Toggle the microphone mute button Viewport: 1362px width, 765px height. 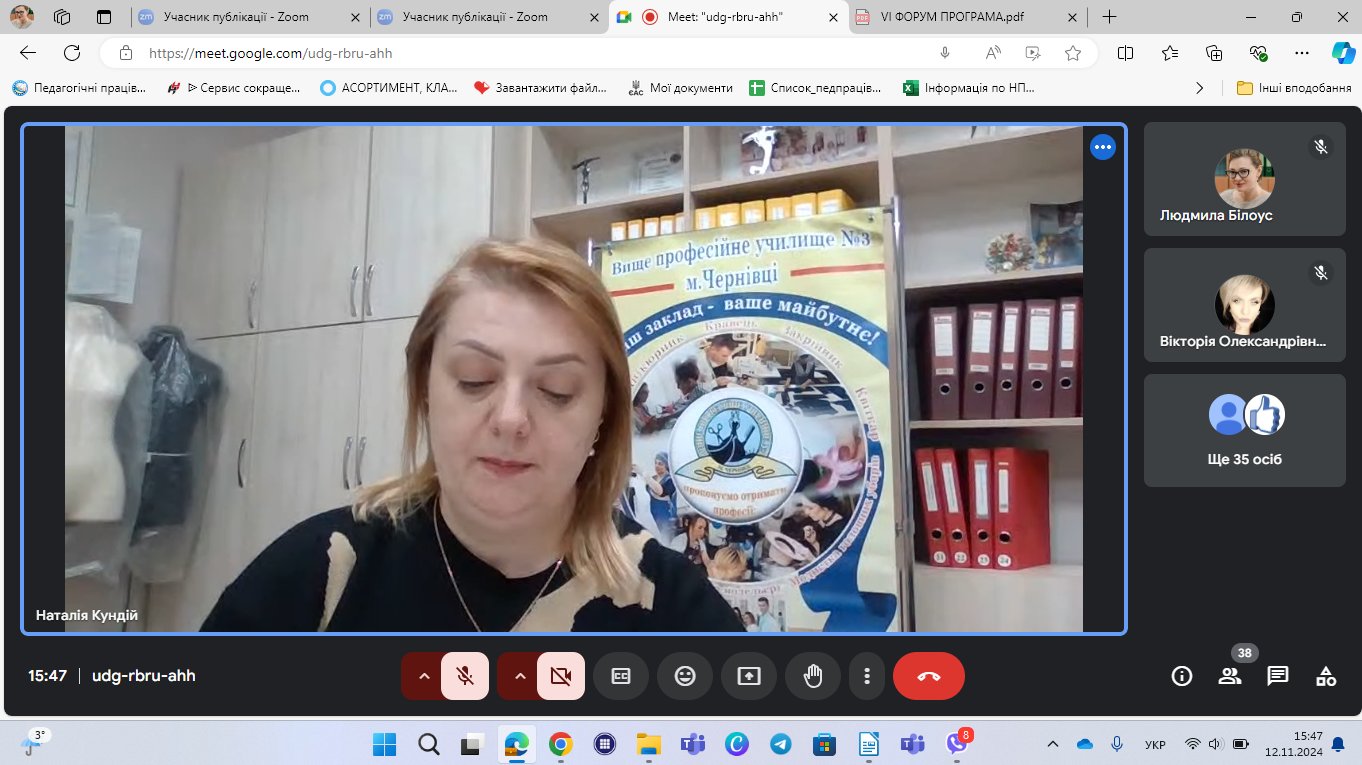(x=465, y=676)
